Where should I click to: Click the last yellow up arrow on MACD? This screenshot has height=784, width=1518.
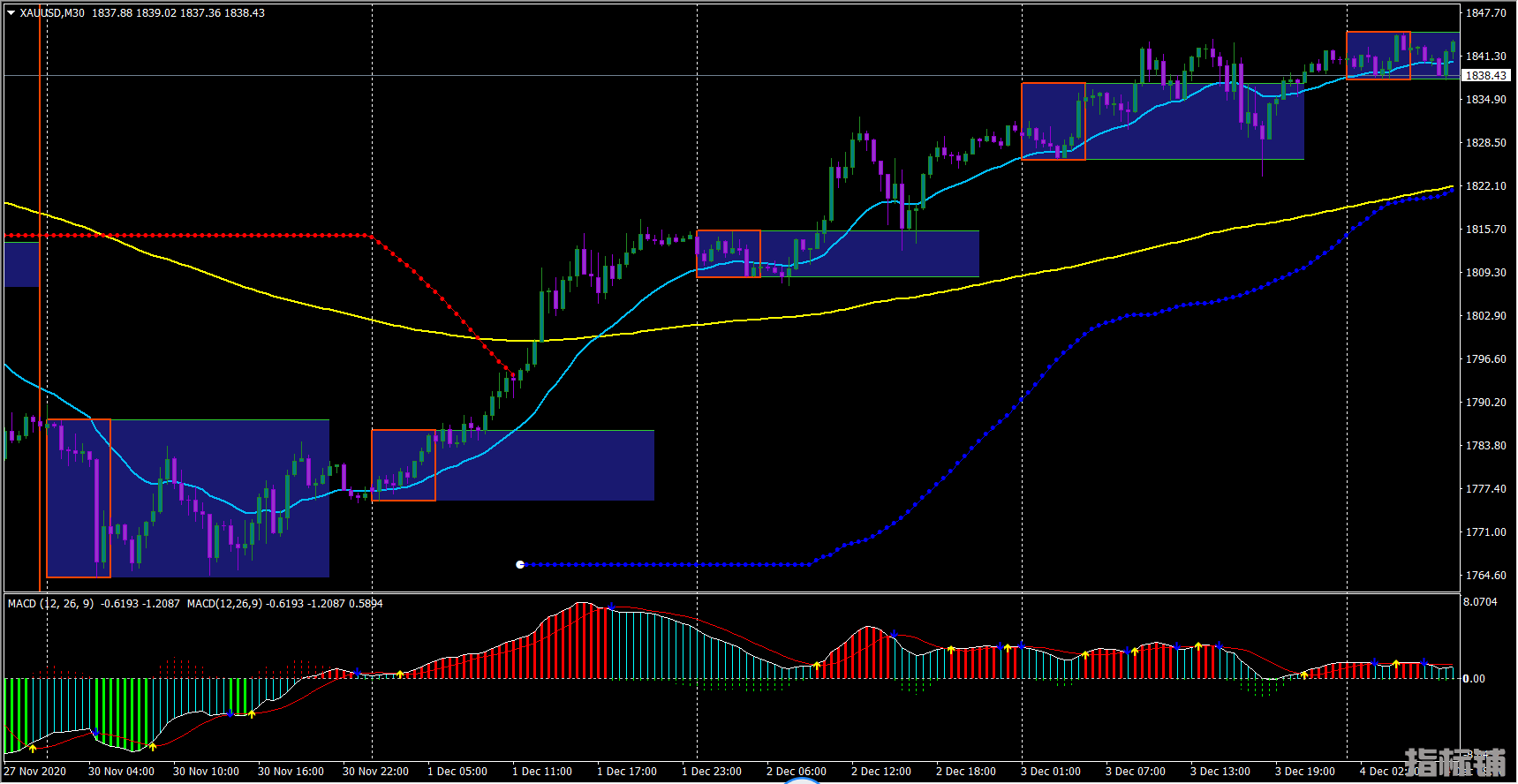(1396, 664)
